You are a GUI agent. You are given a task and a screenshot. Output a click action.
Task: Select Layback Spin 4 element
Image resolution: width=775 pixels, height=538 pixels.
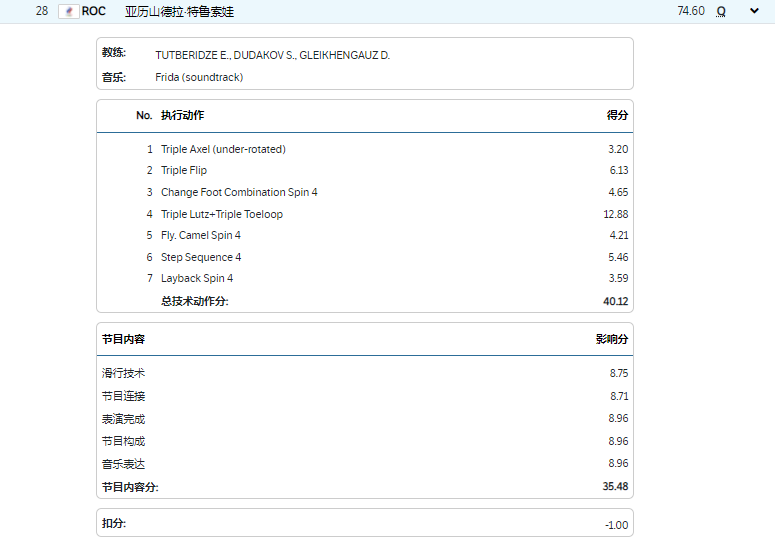[x=197, y=278]
